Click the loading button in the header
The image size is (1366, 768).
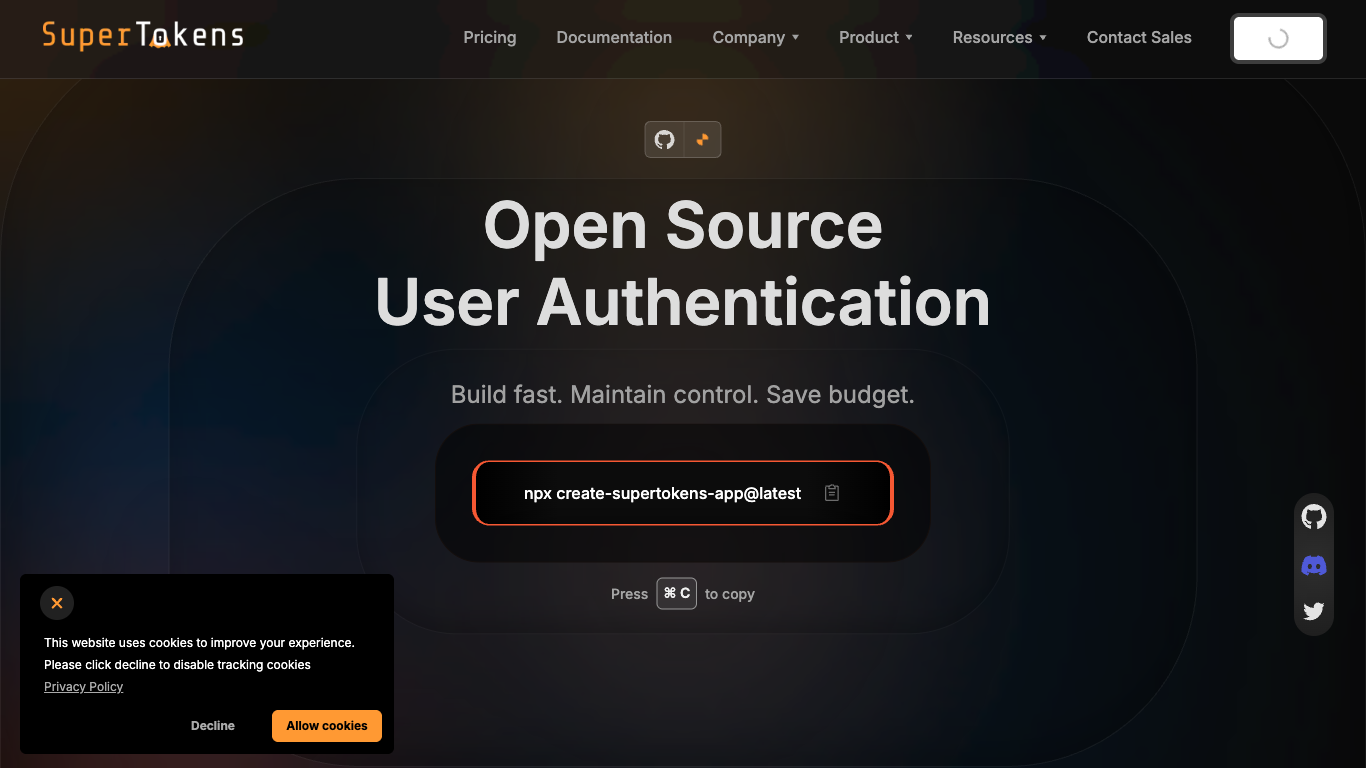pos(1278,39)
